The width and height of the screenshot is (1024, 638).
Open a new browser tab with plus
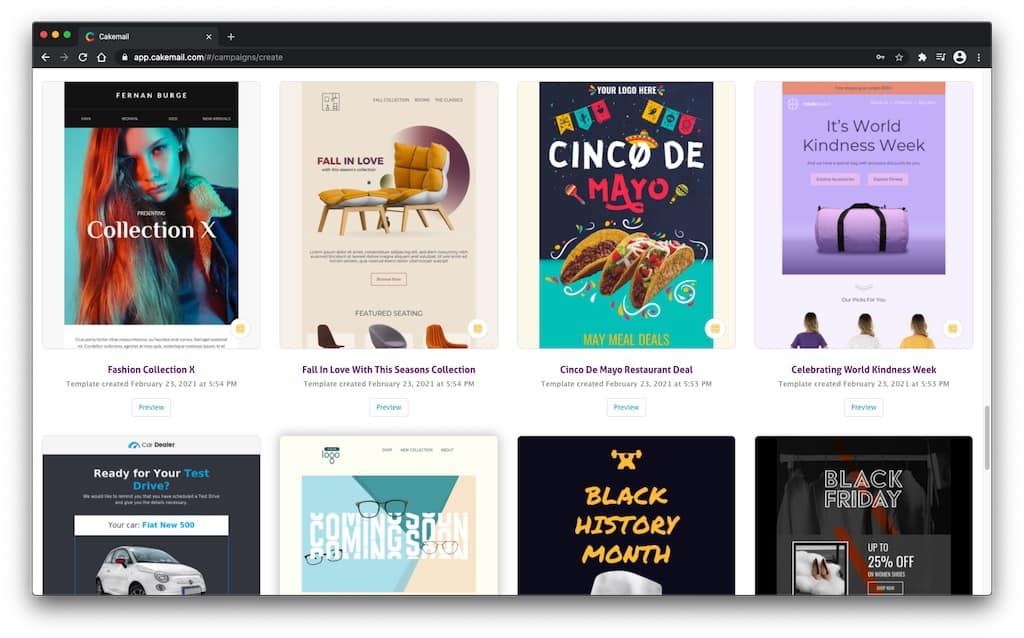(x=231, y=37)
